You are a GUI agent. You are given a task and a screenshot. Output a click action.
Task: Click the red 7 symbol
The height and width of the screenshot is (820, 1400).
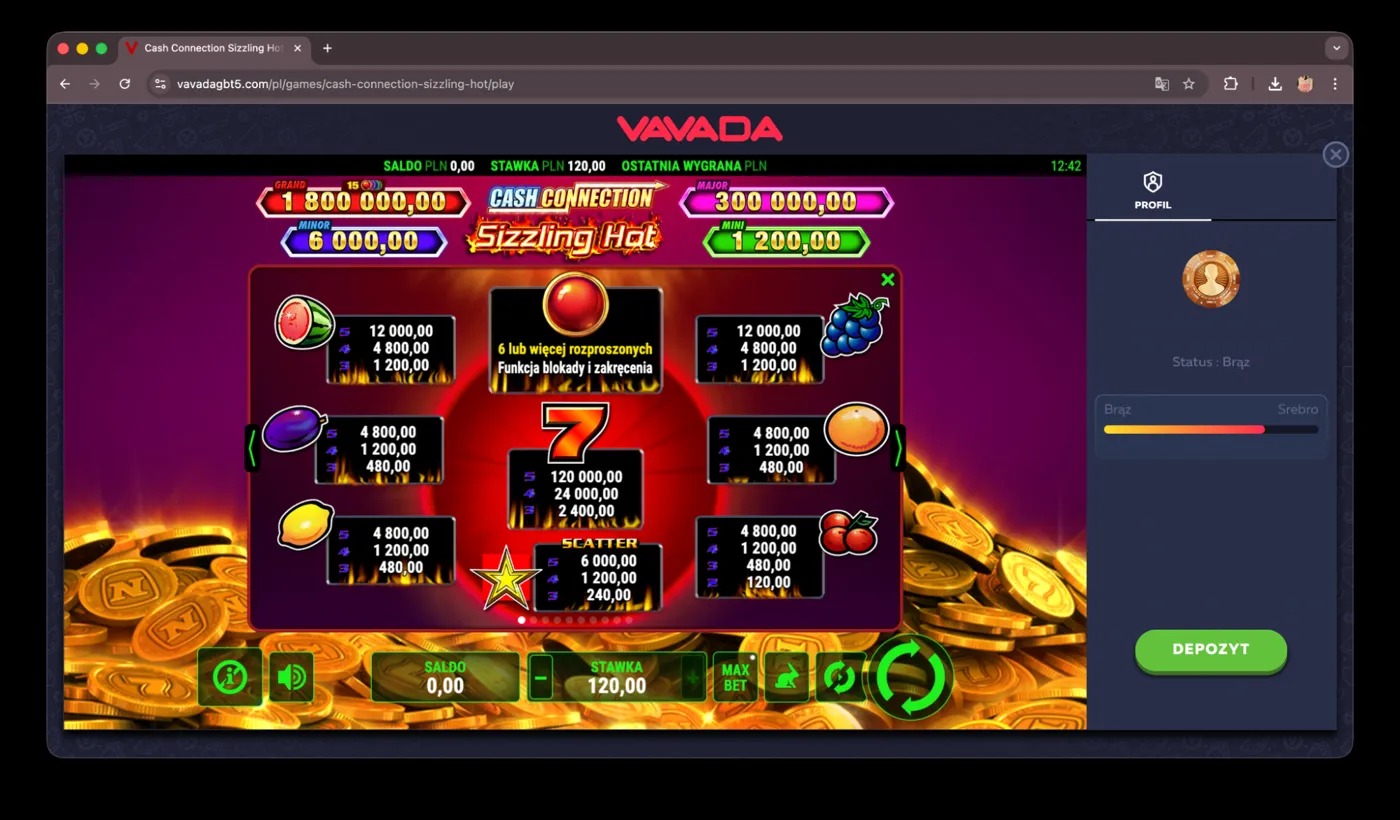[575, 432]
